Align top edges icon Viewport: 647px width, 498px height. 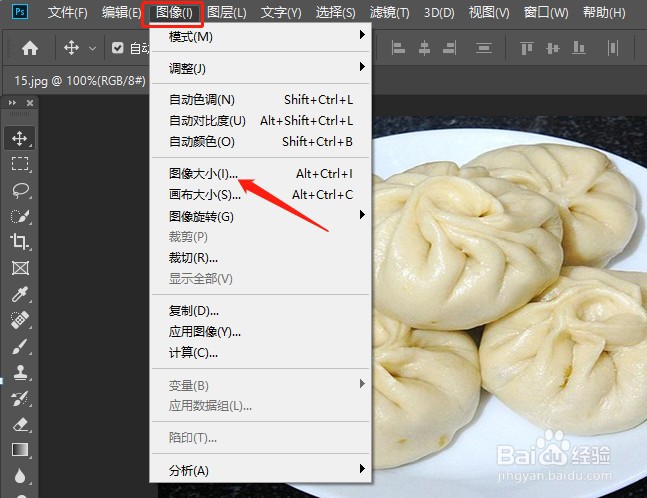[x=527, y=48]
